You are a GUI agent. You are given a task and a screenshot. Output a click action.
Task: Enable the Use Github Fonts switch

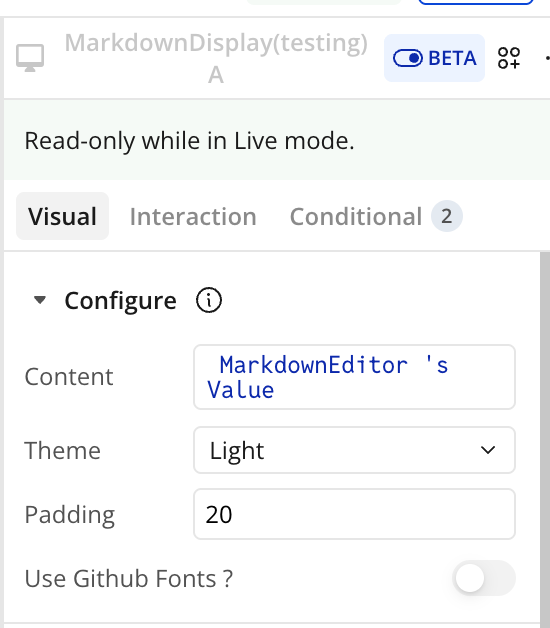click(x=484, y=578)
